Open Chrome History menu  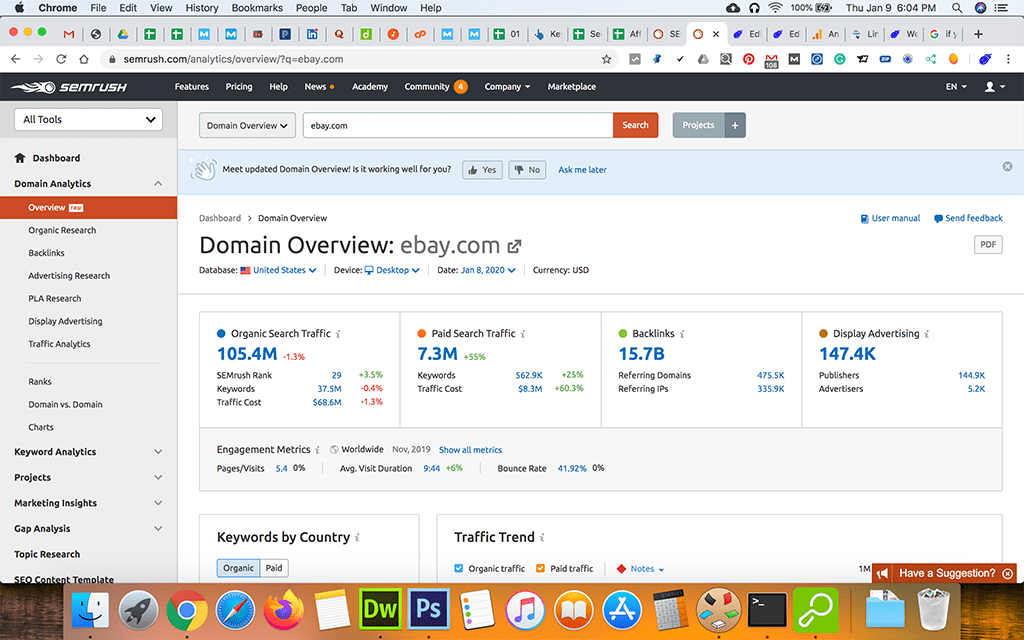point(202,8)
